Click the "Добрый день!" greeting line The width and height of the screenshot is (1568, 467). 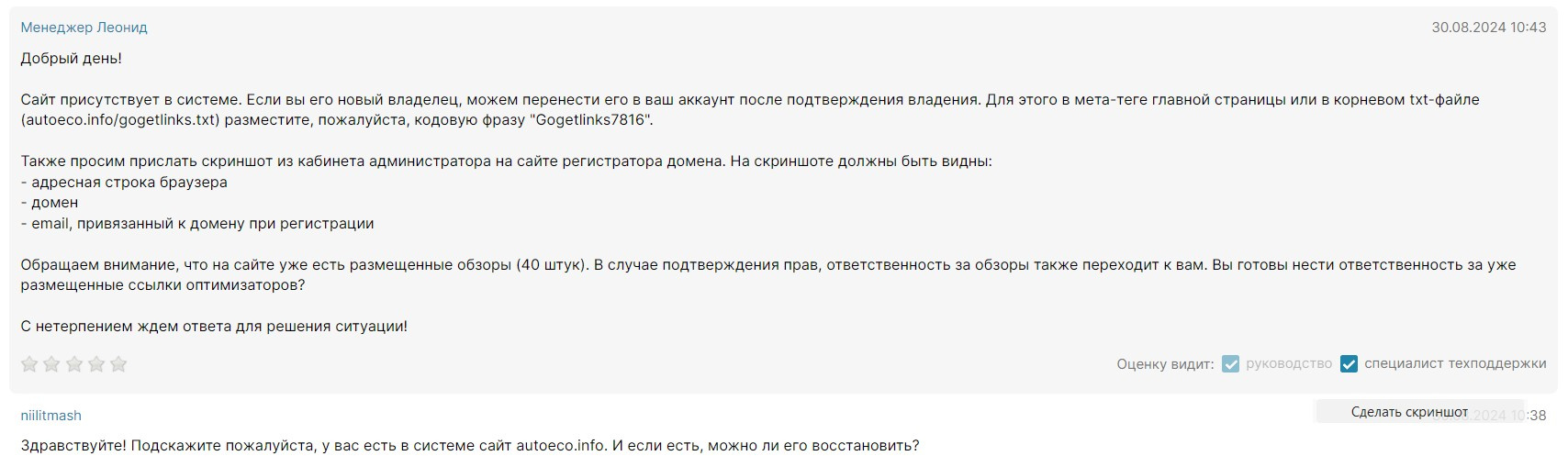pyautogui.click(x=71, y=59)
